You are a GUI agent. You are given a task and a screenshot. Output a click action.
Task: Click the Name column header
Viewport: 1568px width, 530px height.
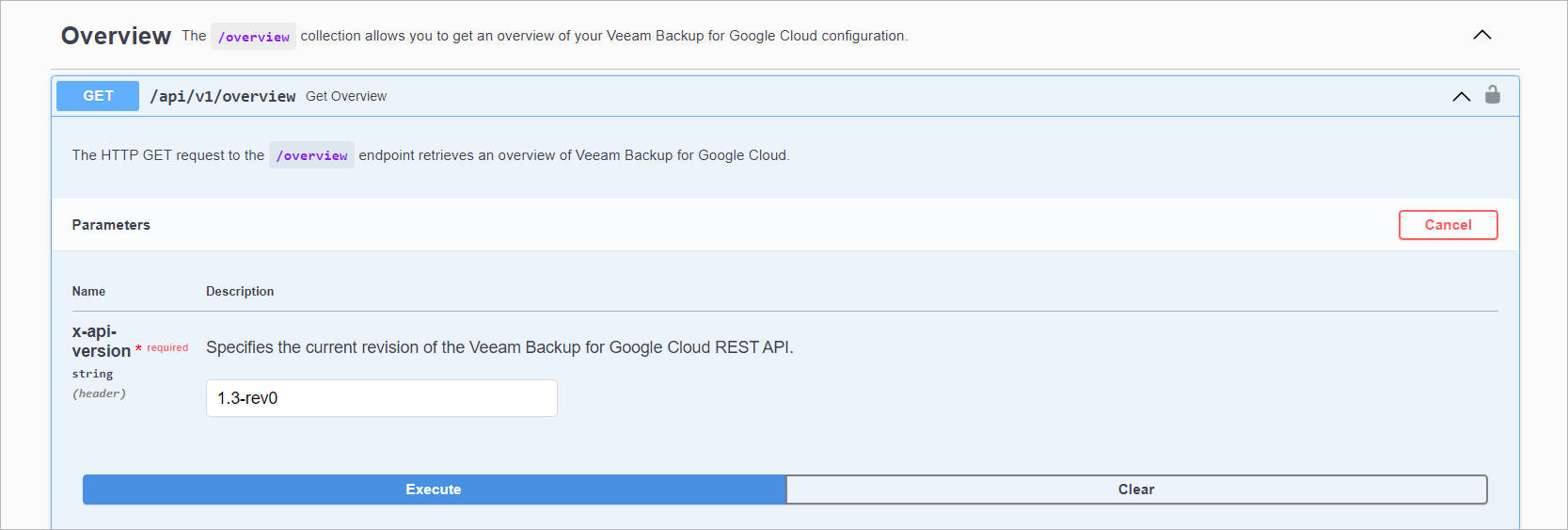click(x=88, y=292)
